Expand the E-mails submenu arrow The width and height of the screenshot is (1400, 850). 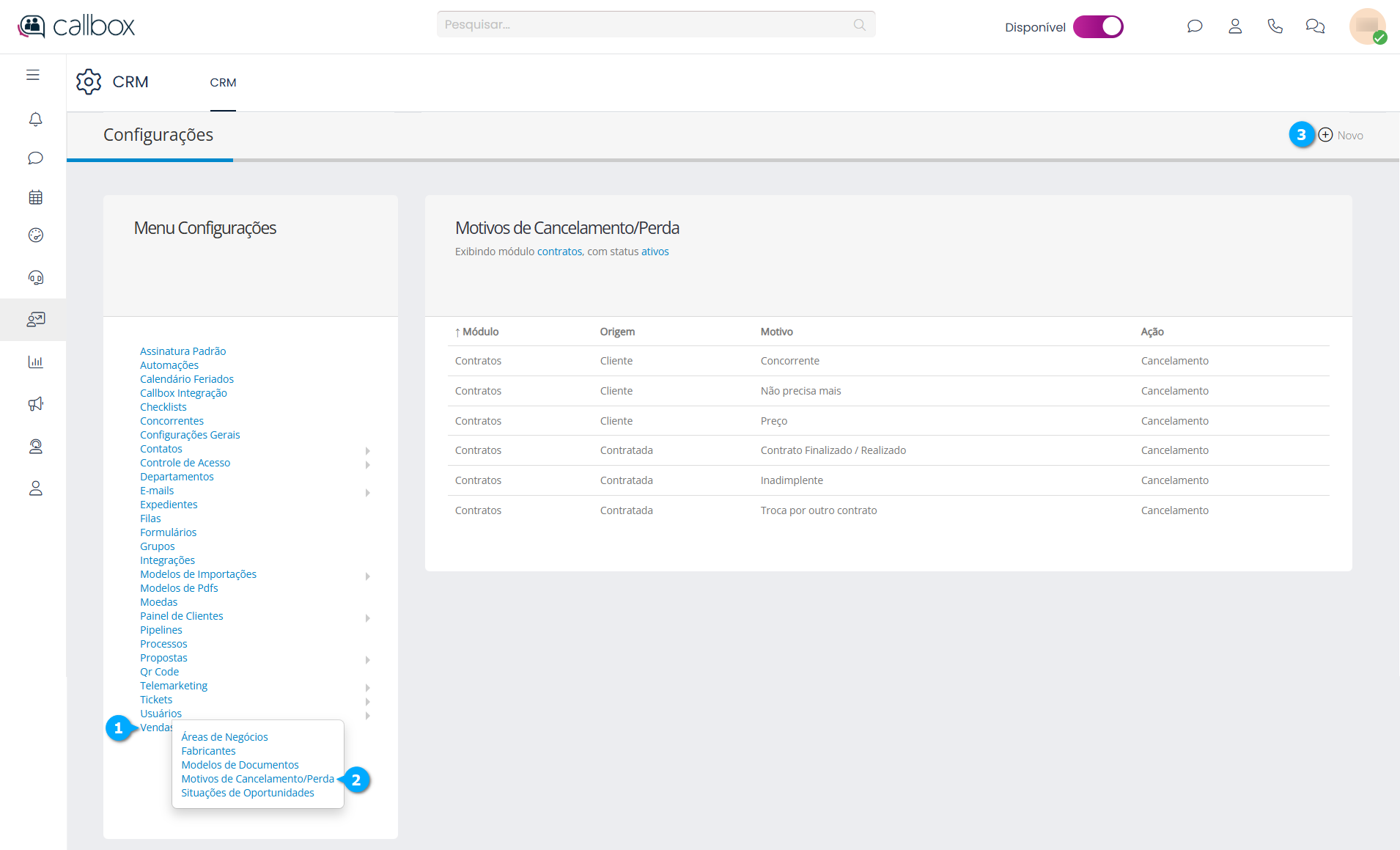point(367,492)
